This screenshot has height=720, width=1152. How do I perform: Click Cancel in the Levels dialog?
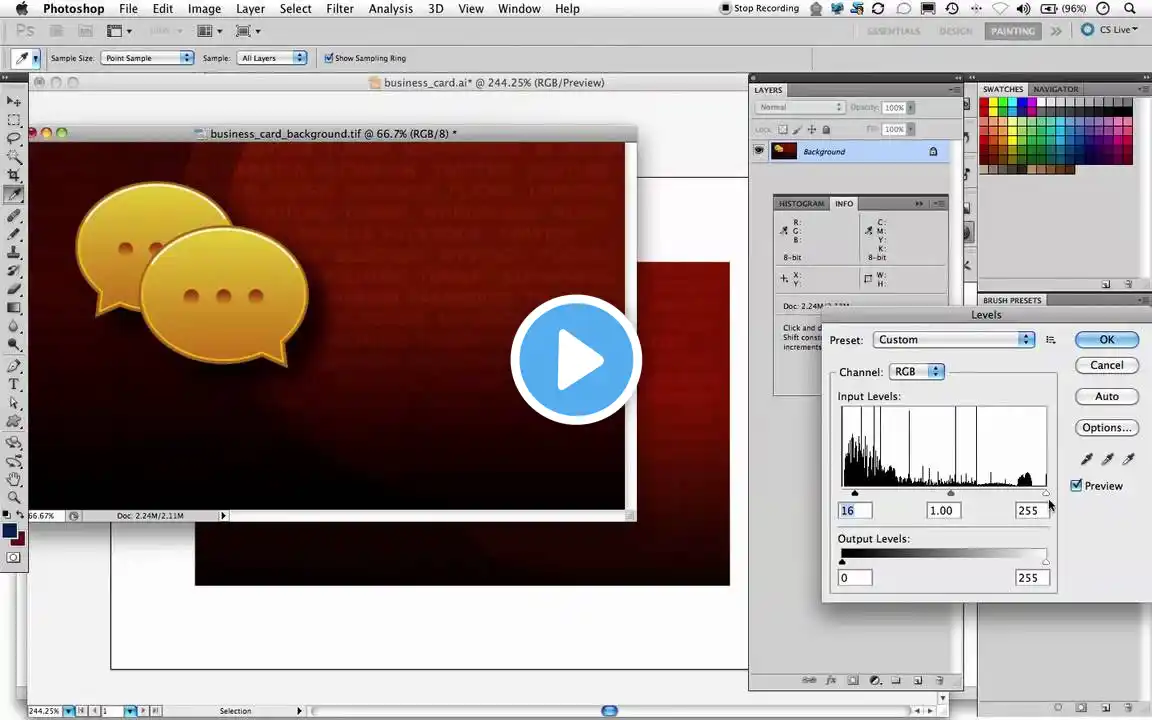tap(1106, 365)
